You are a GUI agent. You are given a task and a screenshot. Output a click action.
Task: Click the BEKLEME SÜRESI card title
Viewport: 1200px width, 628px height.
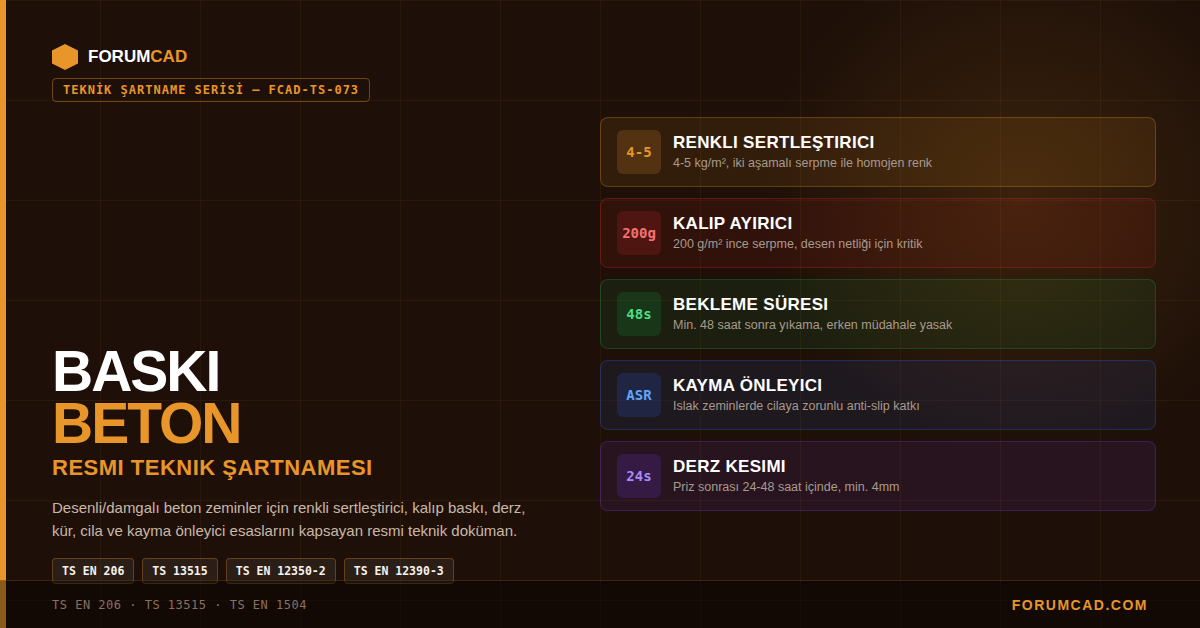tap(751, 304)
